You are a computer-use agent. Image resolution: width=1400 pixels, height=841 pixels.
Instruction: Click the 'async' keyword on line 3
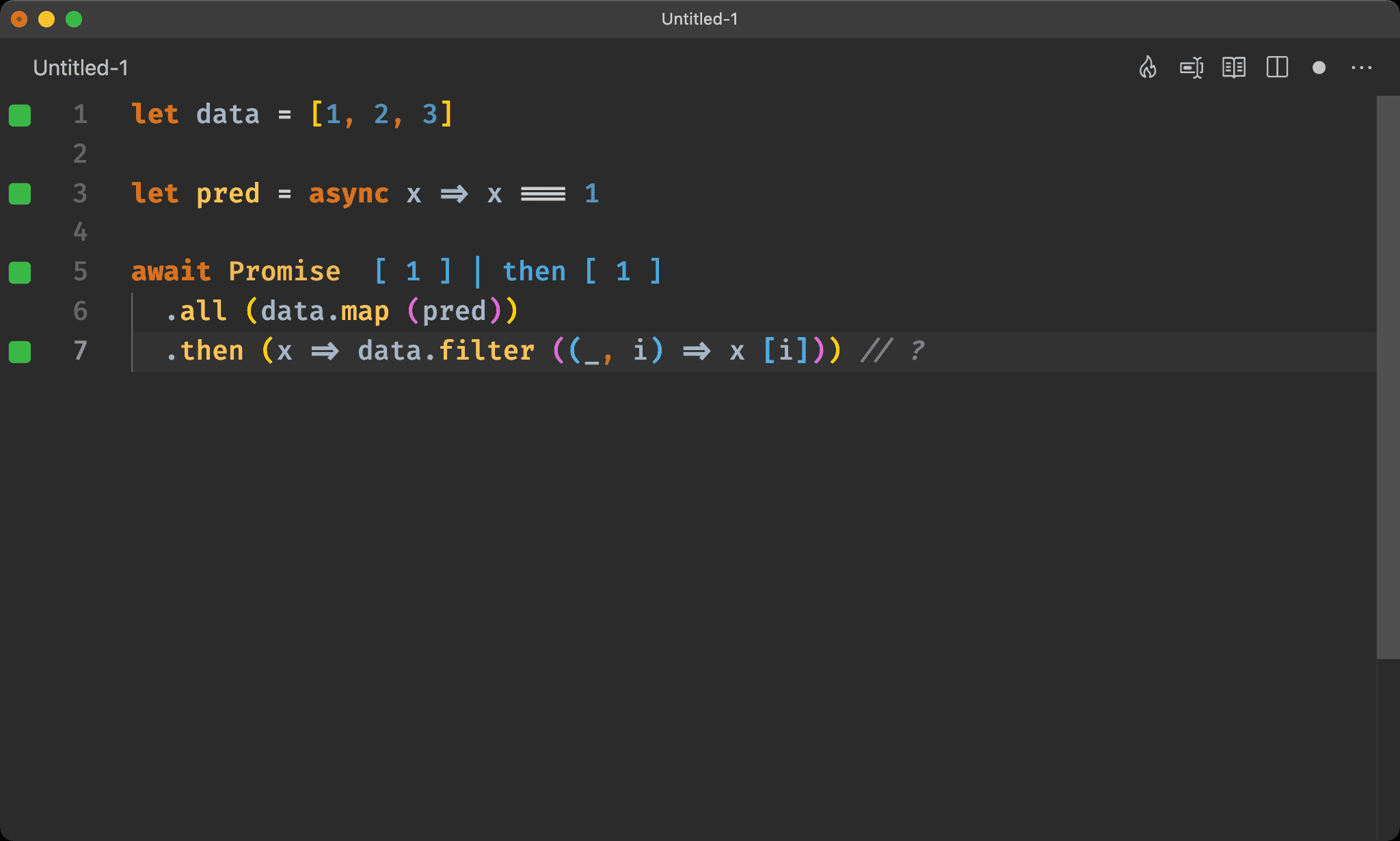[x=349, y=193]
